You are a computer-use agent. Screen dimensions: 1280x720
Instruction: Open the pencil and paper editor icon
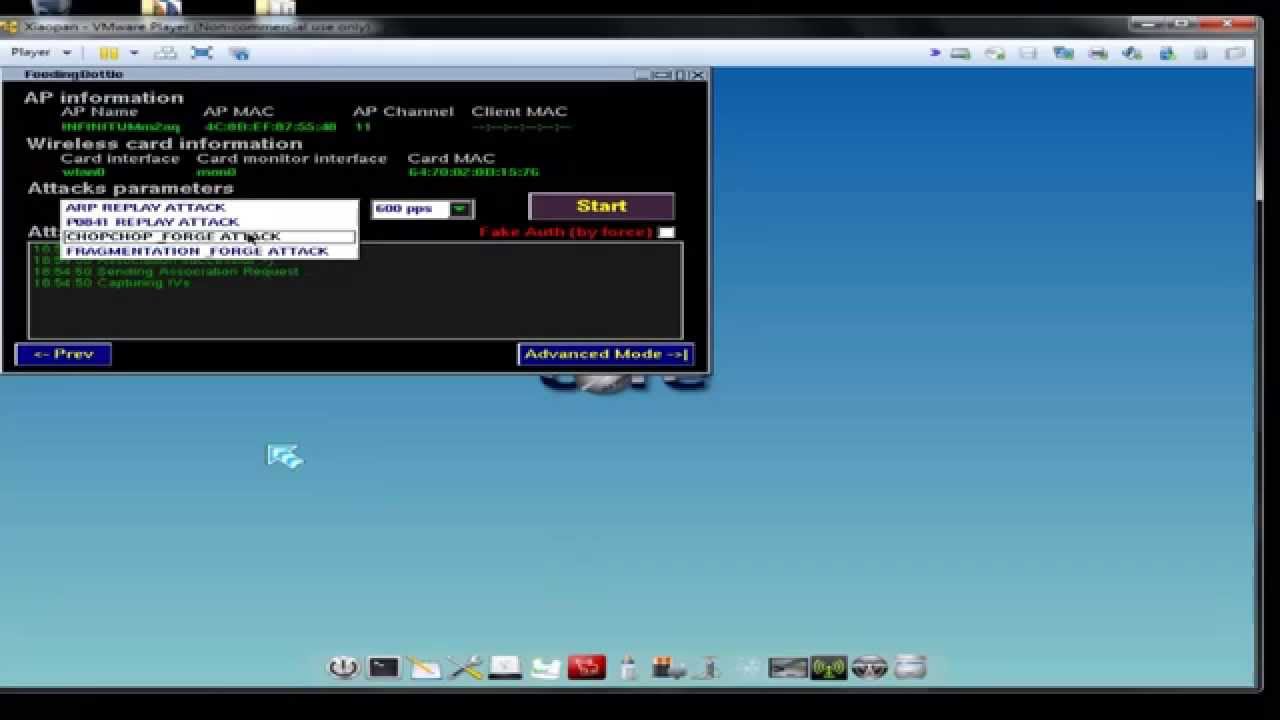coord(424,667)
